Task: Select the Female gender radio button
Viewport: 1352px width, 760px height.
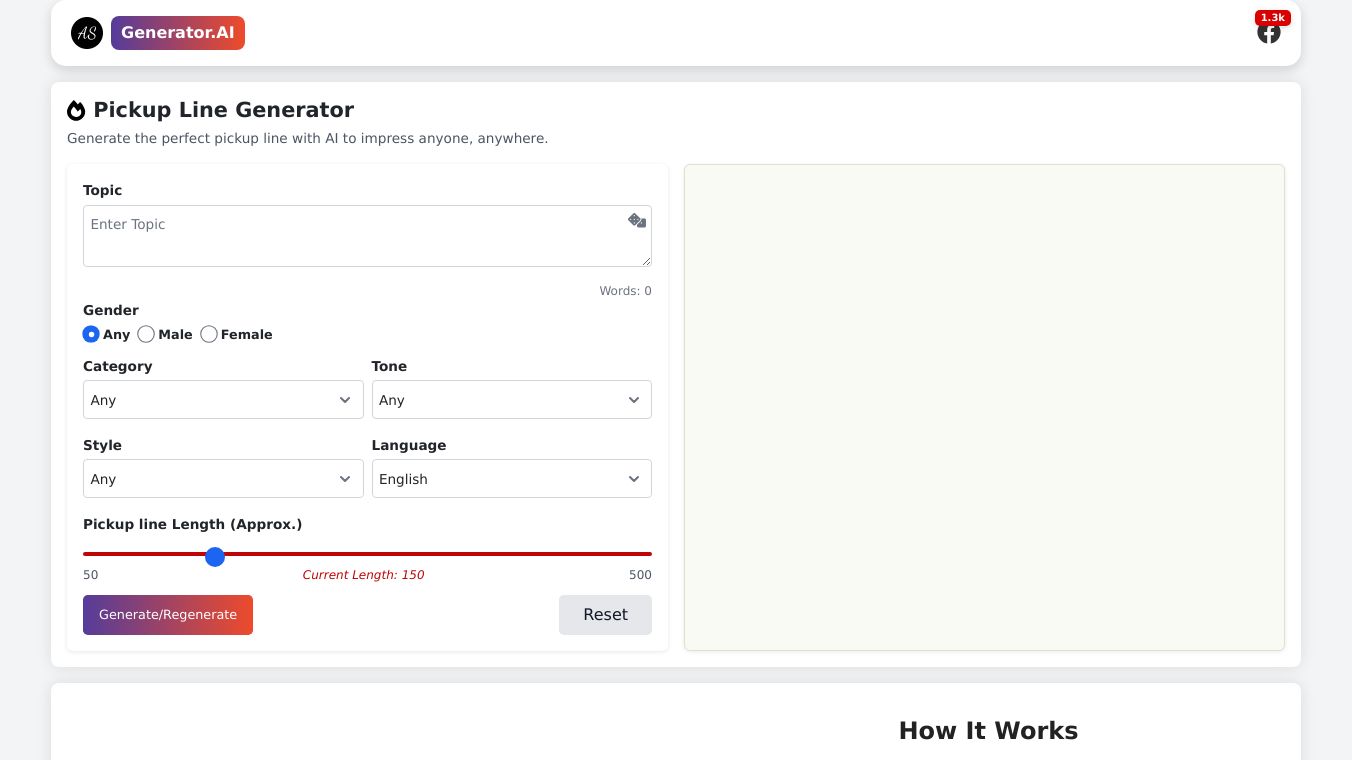Action: pyautogui.click(x=209, y=334)
